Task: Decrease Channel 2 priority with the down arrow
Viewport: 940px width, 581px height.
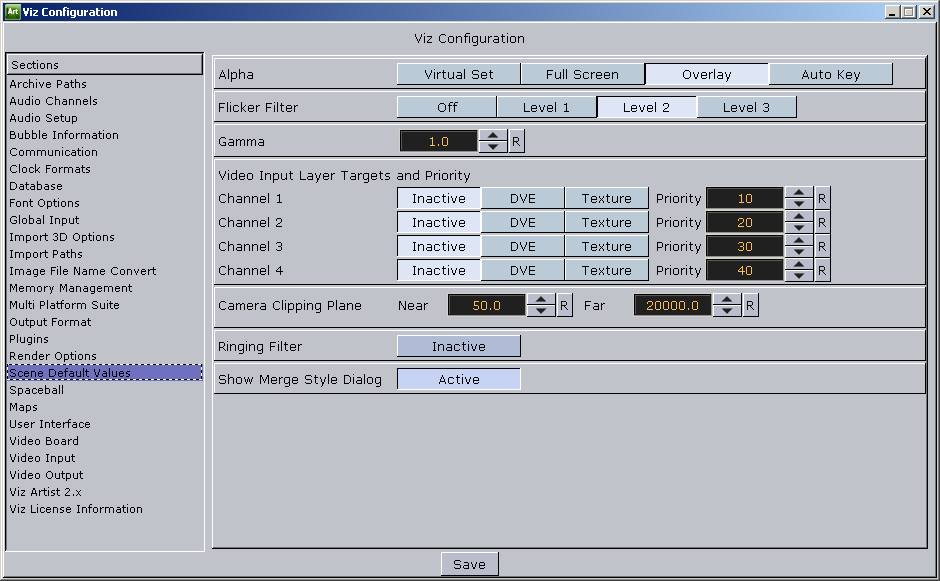Action: (x=798, y=227)
